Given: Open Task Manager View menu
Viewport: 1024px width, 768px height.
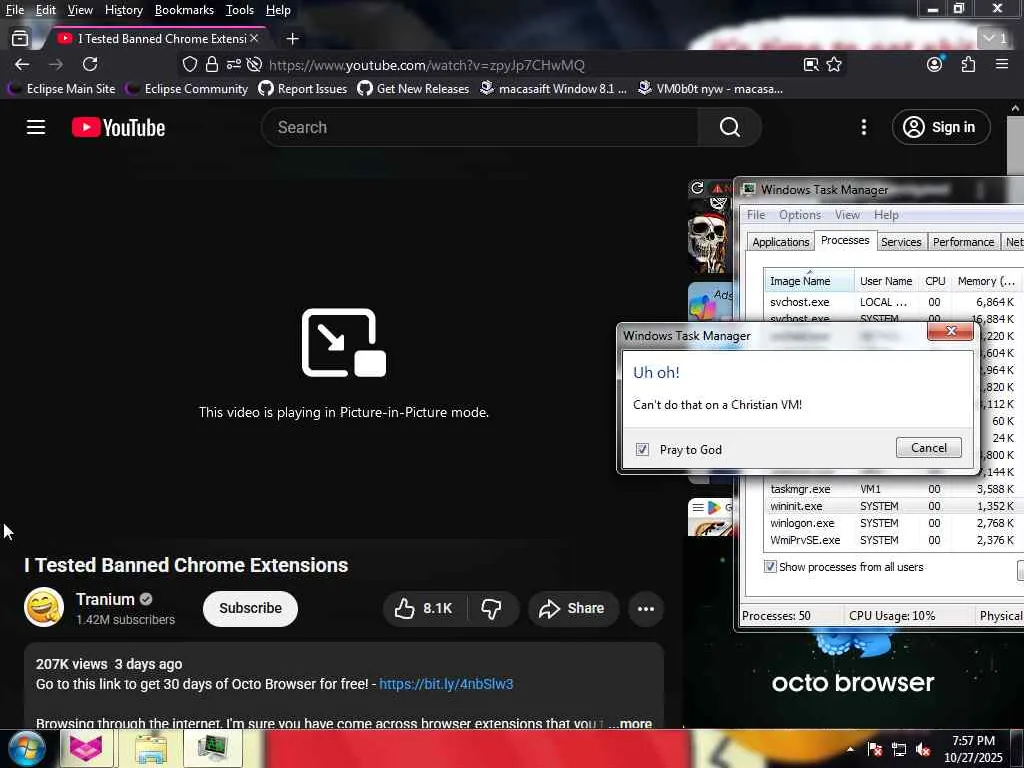Looking at the screenshot, I should click(x=847, y=215).
